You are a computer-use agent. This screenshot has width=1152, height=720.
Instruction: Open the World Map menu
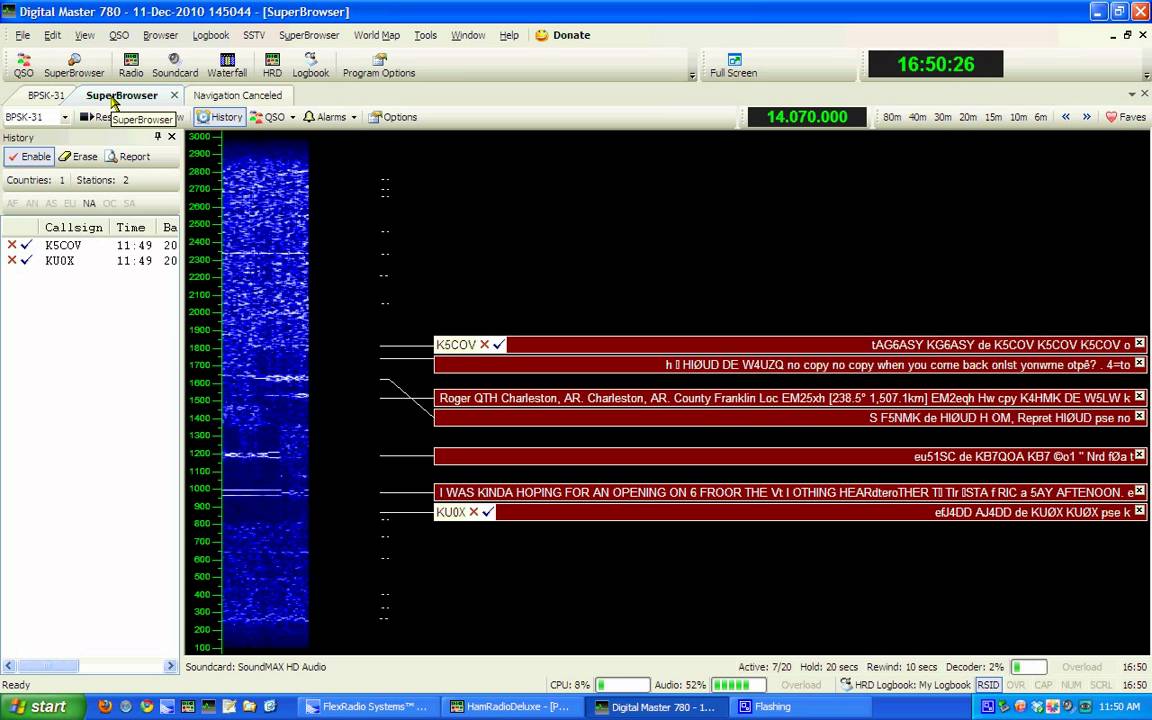click(376, 35)
